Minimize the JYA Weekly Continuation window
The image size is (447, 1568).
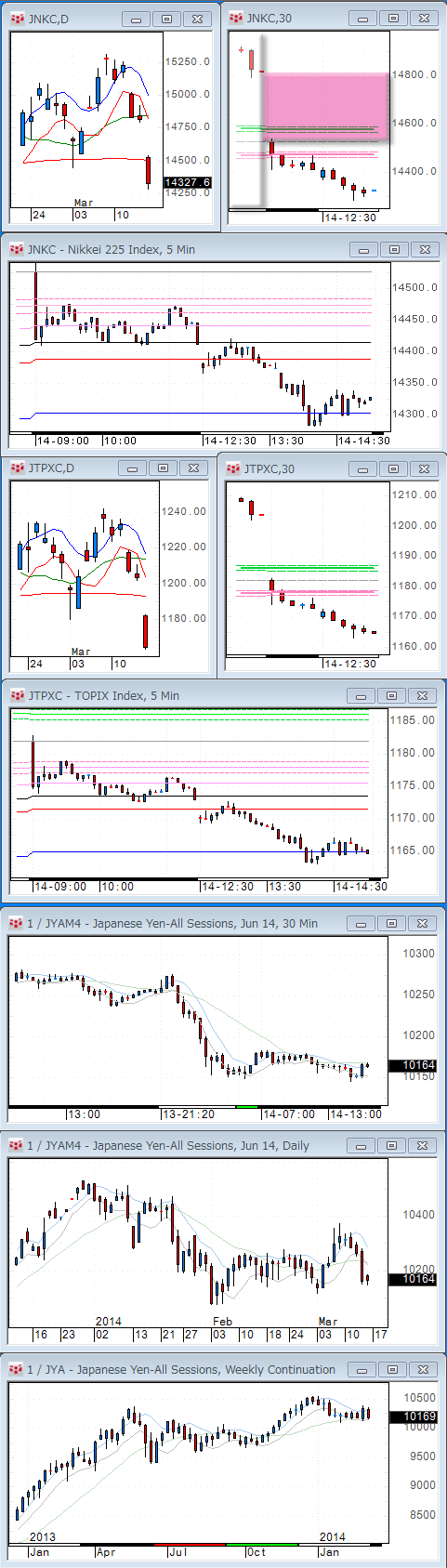pyautogui.click(x=362, y=1369)
